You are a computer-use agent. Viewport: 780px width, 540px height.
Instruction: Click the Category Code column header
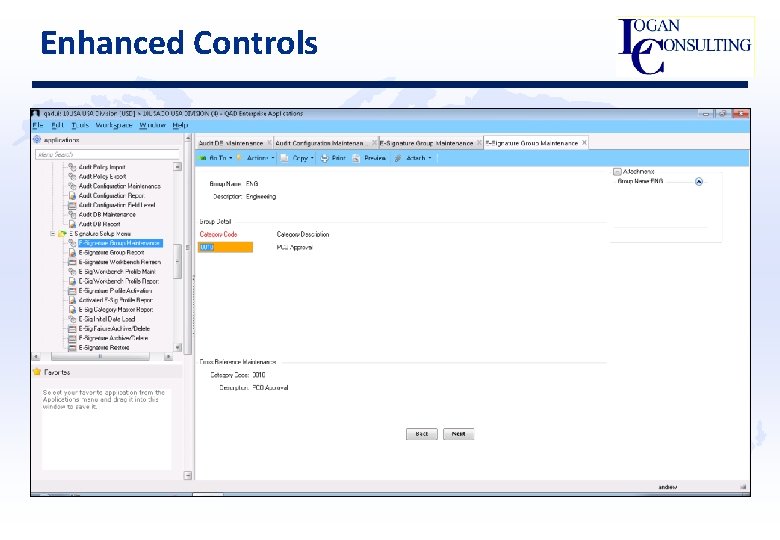click(218, 234)
